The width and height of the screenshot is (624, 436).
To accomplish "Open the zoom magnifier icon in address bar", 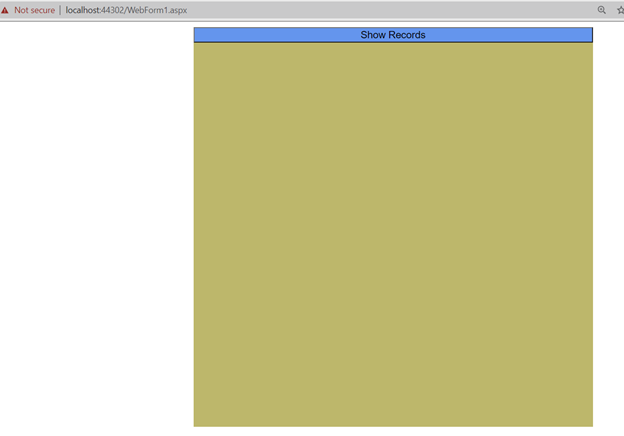I will [602, 10].
